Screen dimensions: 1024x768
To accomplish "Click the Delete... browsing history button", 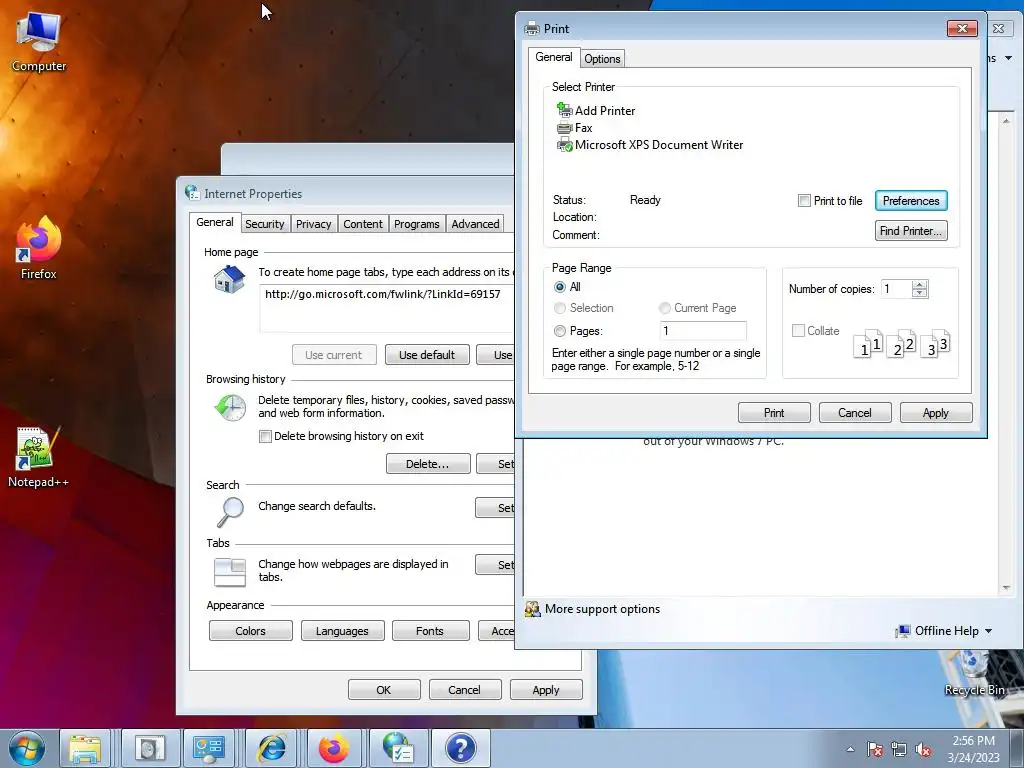I will point(428,464).
